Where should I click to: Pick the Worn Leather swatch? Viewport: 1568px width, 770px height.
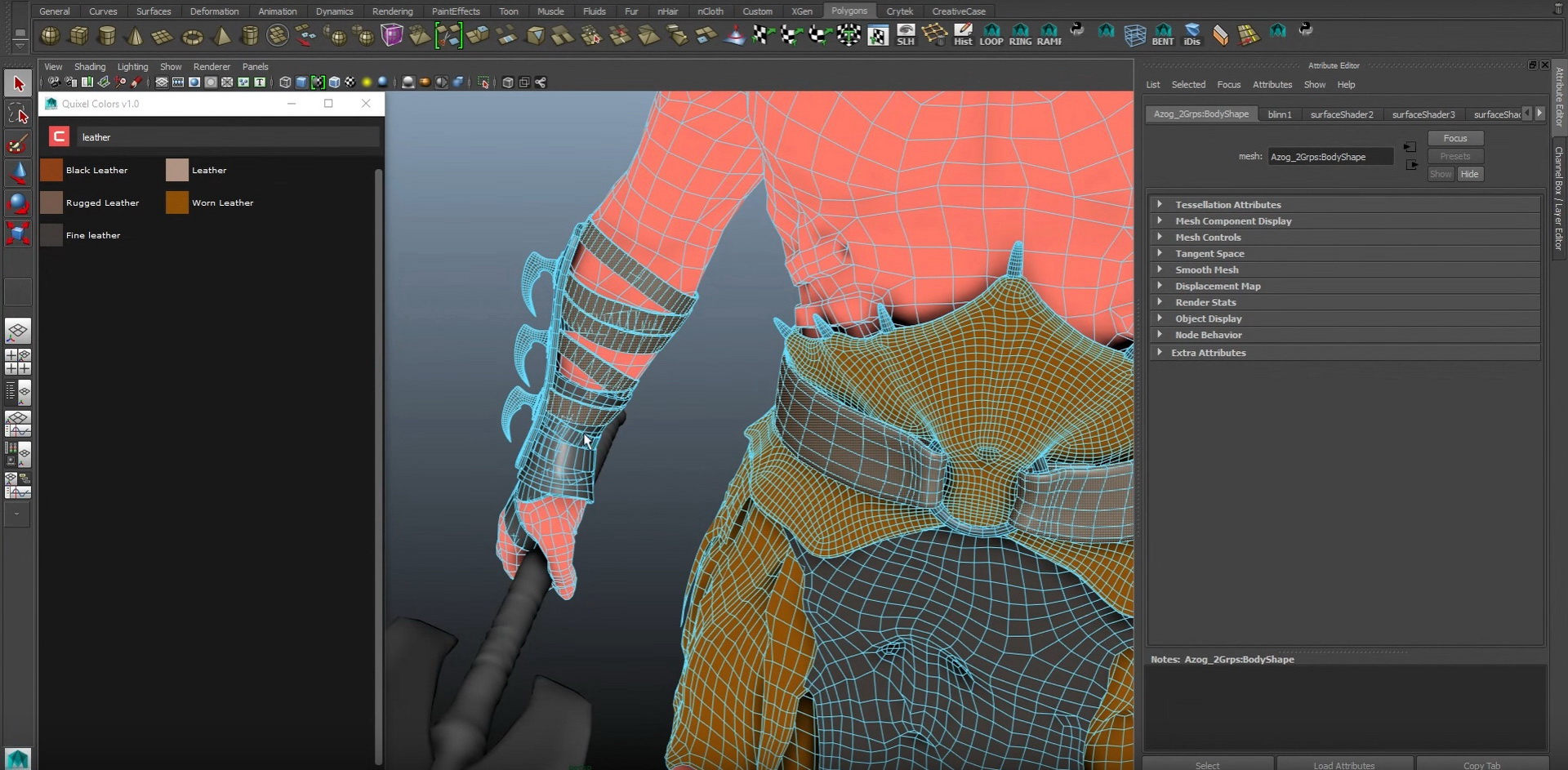click(x=177, y=203)
